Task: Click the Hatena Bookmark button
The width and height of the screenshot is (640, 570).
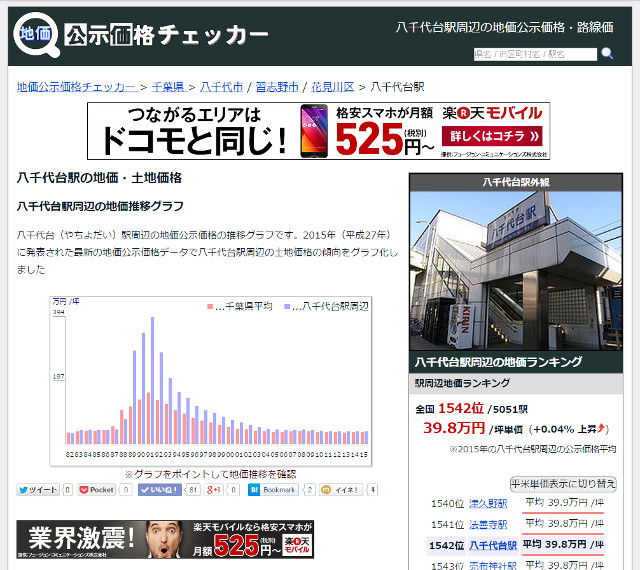Action: [273, 490]
